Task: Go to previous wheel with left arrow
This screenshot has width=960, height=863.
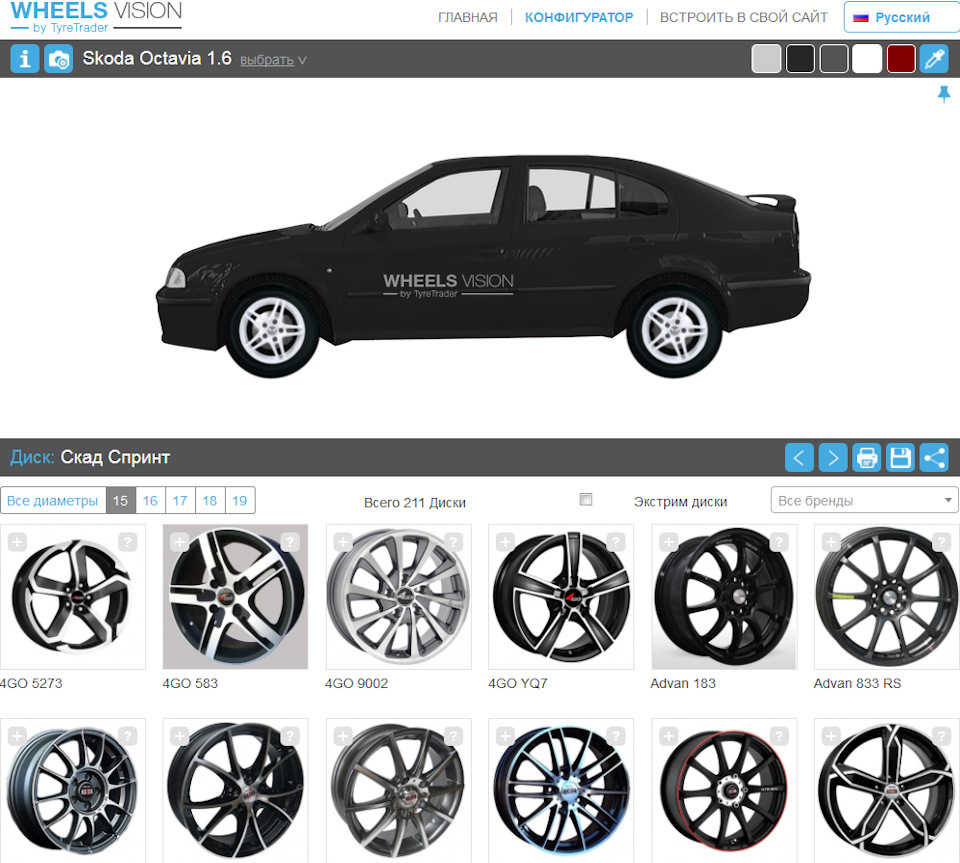Action: [x=799, y=458]
